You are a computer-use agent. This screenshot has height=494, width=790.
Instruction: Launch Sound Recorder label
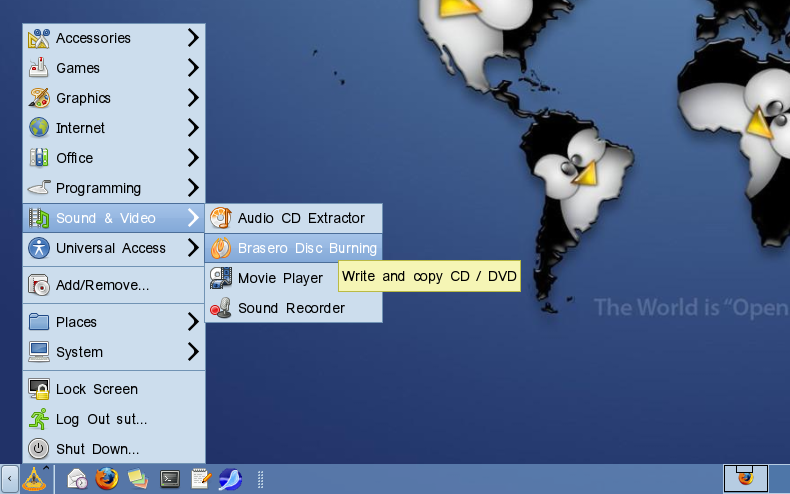point(291,308)
